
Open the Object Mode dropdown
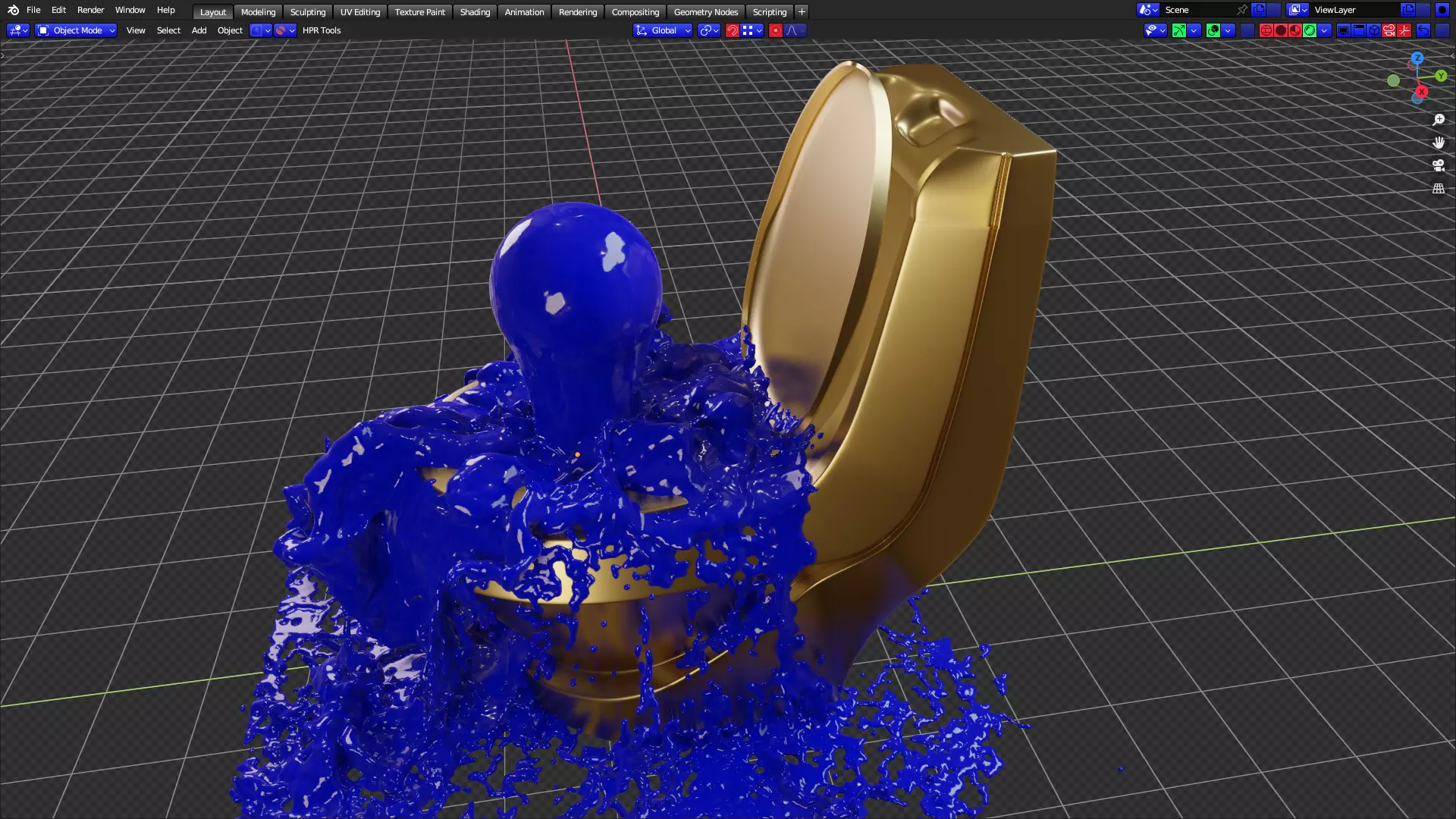(76, 30)
